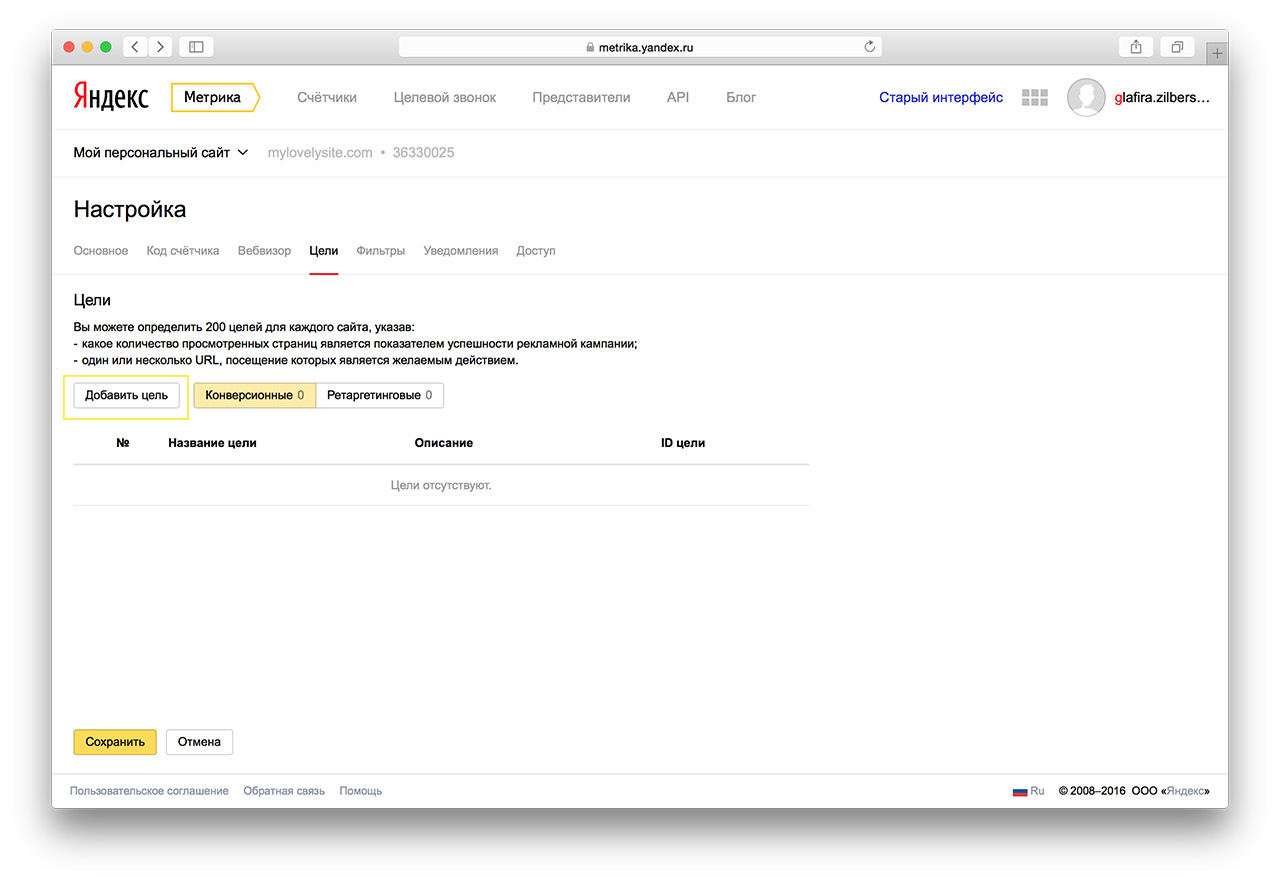The image size is (1280, 882).
Task: Toggle the Safari sidebar icon
Action: (196, 47)
